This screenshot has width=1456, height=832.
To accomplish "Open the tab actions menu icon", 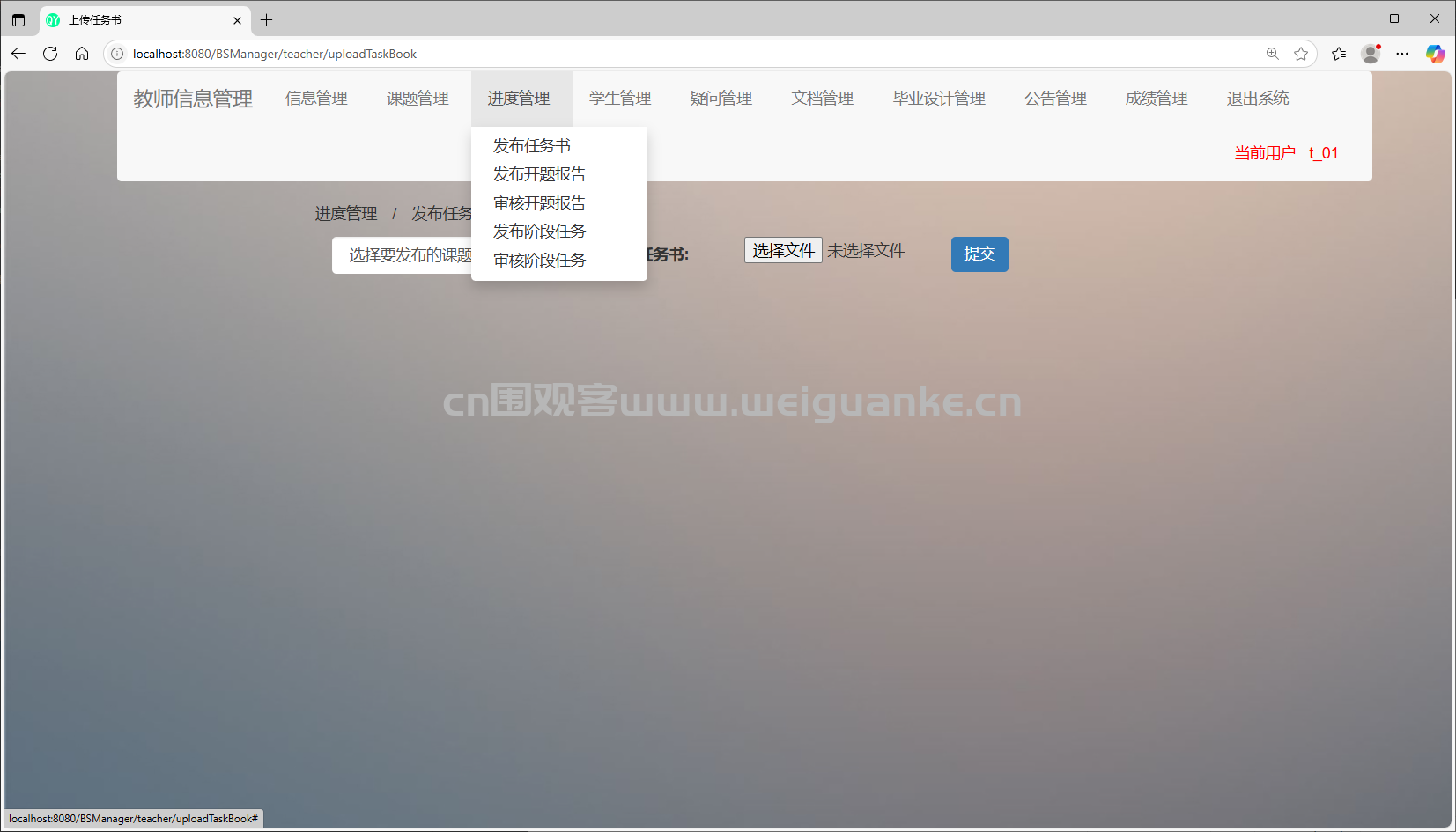I will point(18,19).
